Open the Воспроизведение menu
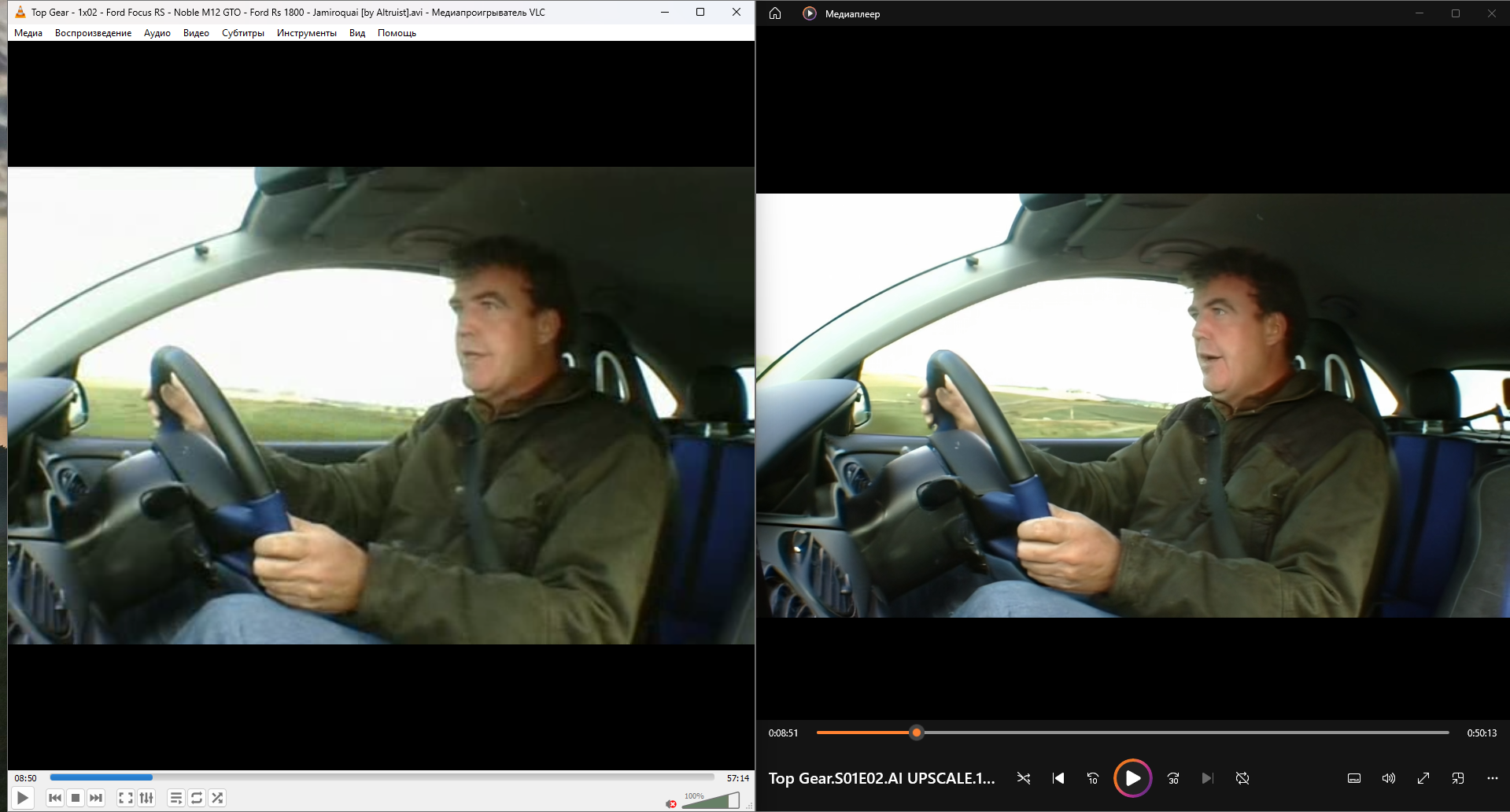Screen dimensions: 1510x812 (94, 33)
